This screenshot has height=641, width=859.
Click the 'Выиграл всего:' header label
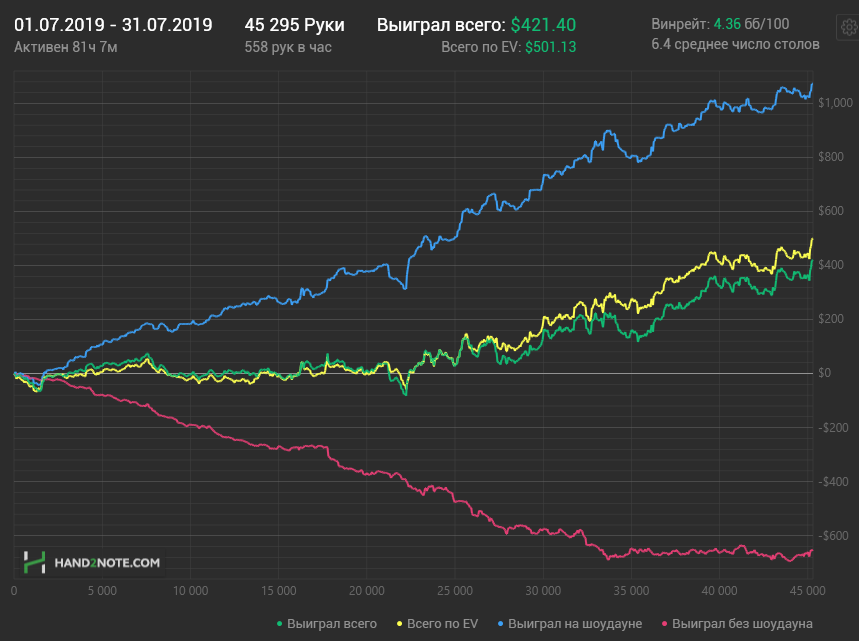pyautogui.click(x=441, y=25)
